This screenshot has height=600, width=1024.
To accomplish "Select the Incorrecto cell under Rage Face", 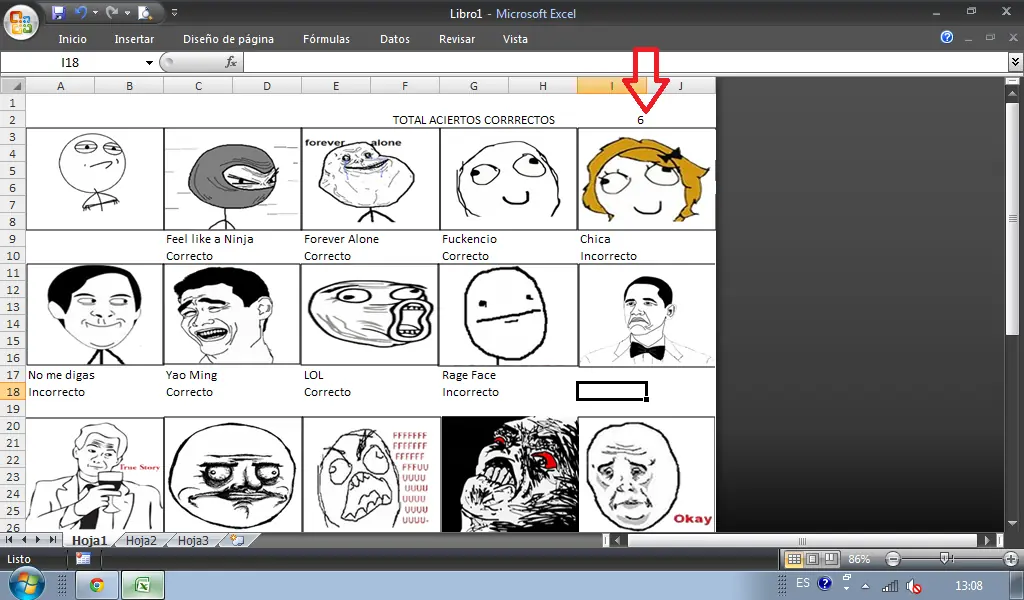I will (x=470, y=392).
